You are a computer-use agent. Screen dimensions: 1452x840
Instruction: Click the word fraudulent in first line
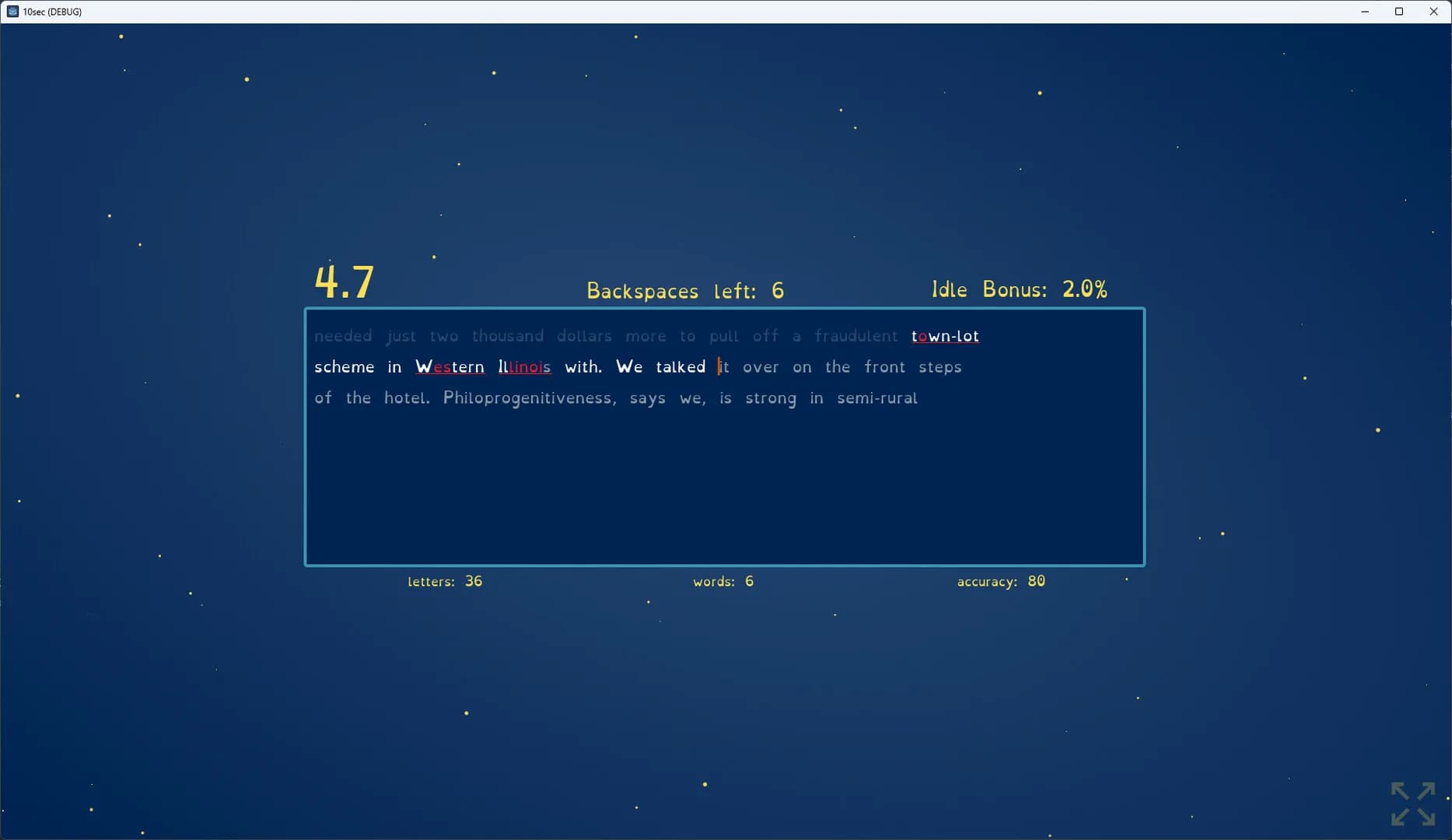[x=856, y=336]
